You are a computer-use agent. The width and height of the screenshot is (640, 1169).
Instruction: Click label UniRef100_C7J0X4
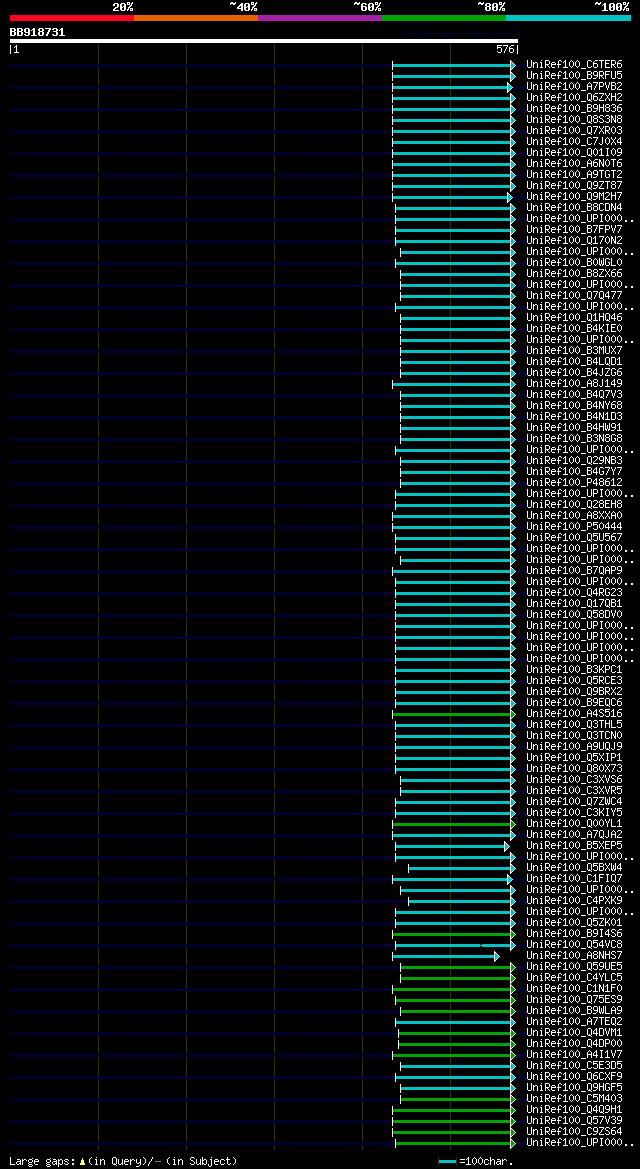574,142
